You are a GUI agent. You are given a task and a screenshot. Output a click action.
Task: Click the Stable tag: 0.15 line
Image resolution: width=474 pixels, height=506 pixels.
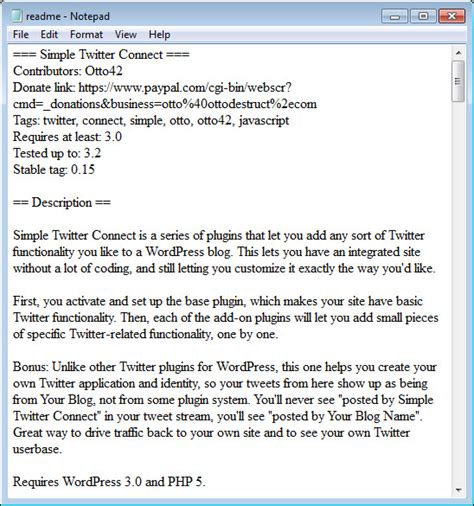click(54, 169)
